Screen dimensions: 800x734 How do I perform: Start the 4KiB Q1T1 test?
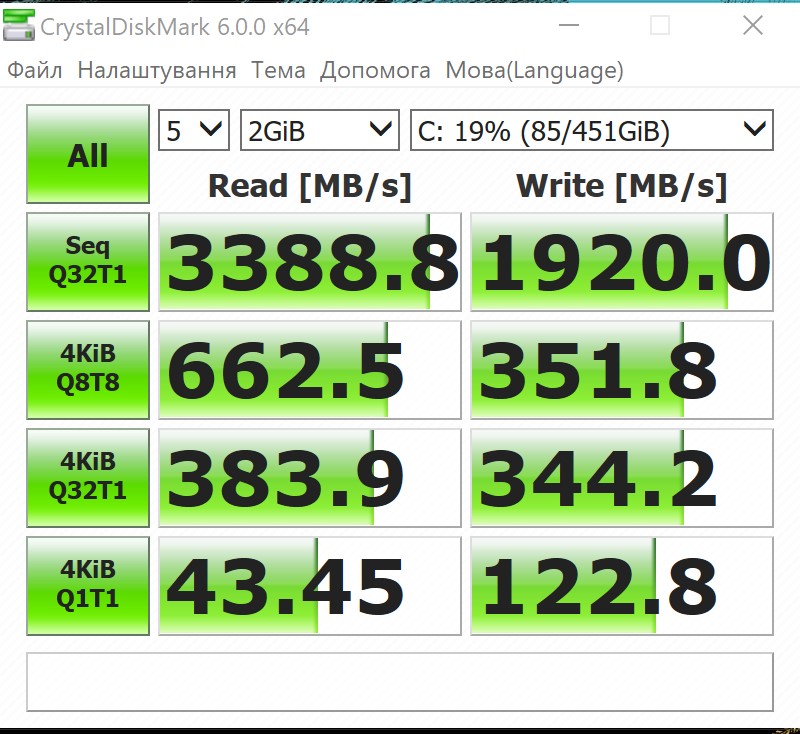pyautogui.click(x=88, y=586)
